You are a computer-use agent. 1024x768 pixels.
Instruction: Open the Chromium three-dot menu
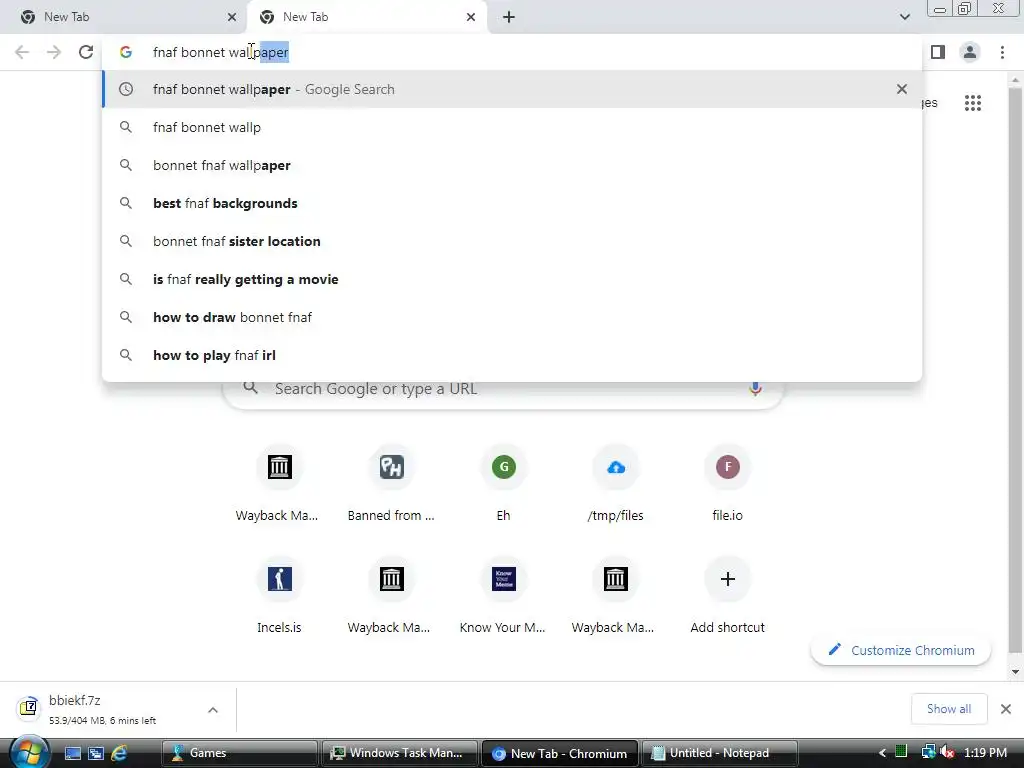(1002, 52)
